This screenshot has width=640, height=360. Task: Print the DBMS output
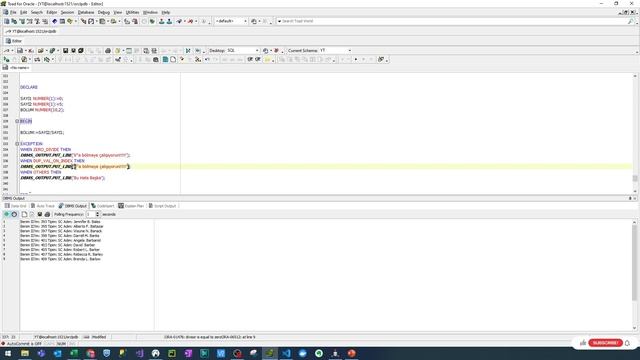(47, 214)
